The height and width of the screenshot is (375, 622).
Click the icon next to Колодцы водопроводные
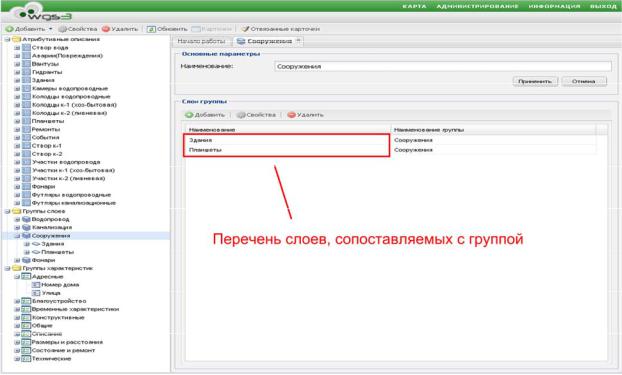[x=26, y=96]
